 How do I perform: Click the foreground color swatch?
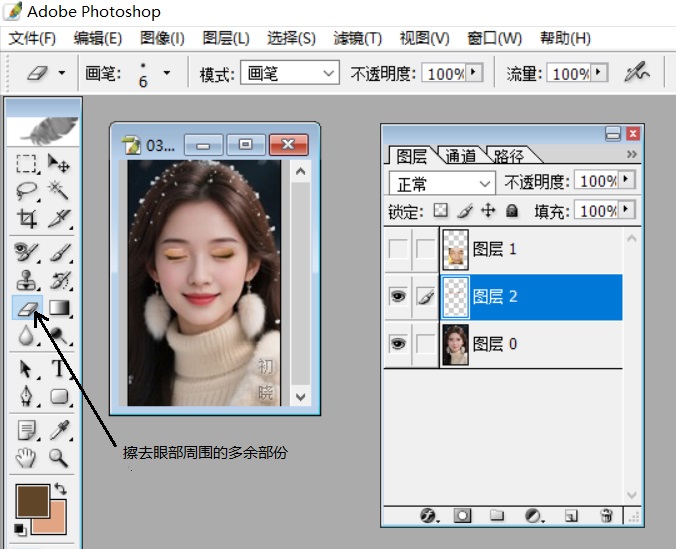[32, 501]
